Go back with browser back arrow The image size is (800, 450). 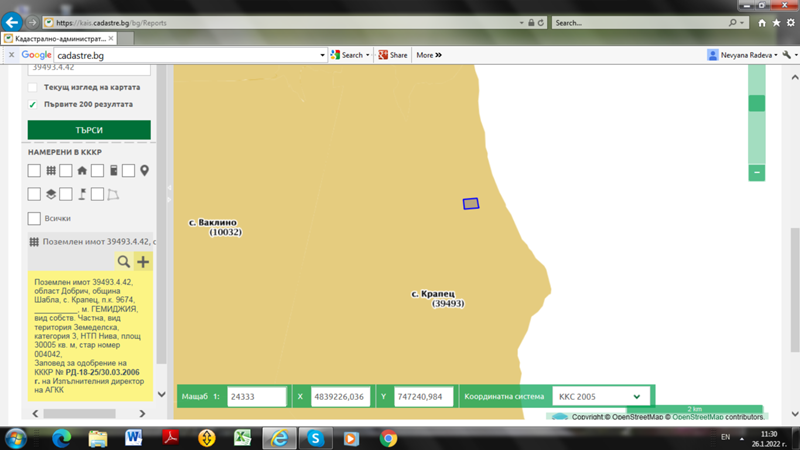[14, 22]
